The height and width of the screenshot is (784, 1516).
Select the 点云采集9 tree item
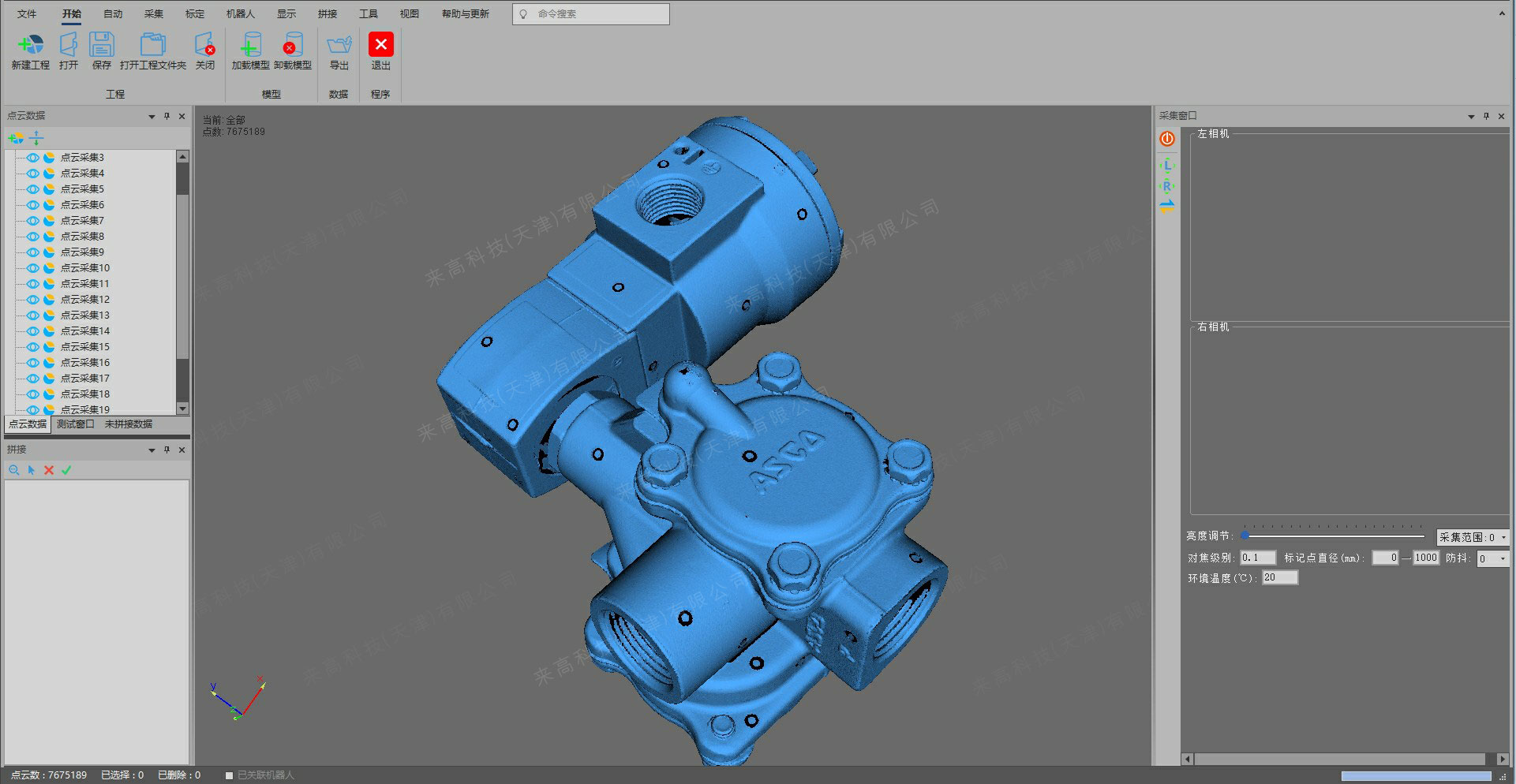click(x=82, y=252)
